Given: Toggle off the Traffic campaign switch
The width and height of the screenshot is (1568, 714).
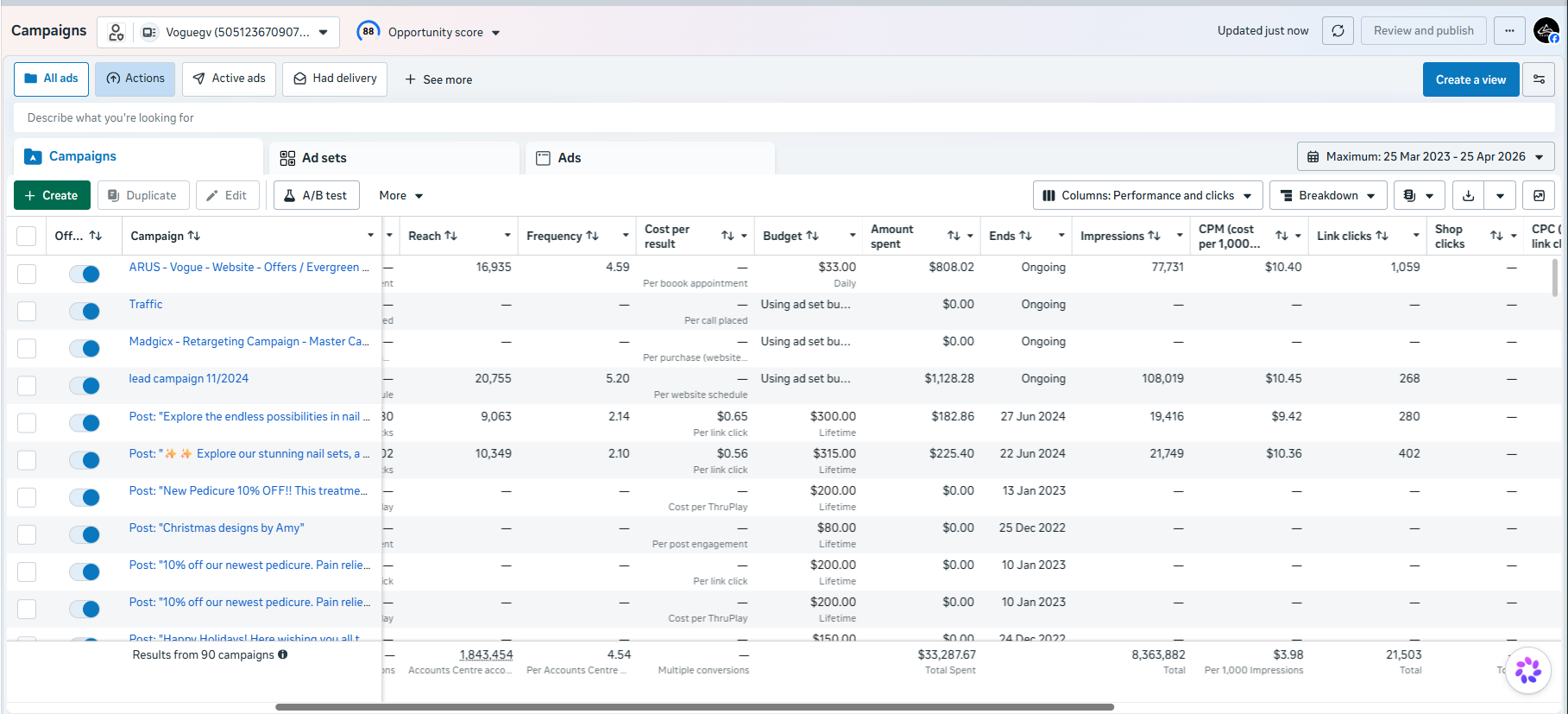Looking at the screenshot, I should click(x=85, y=311).
